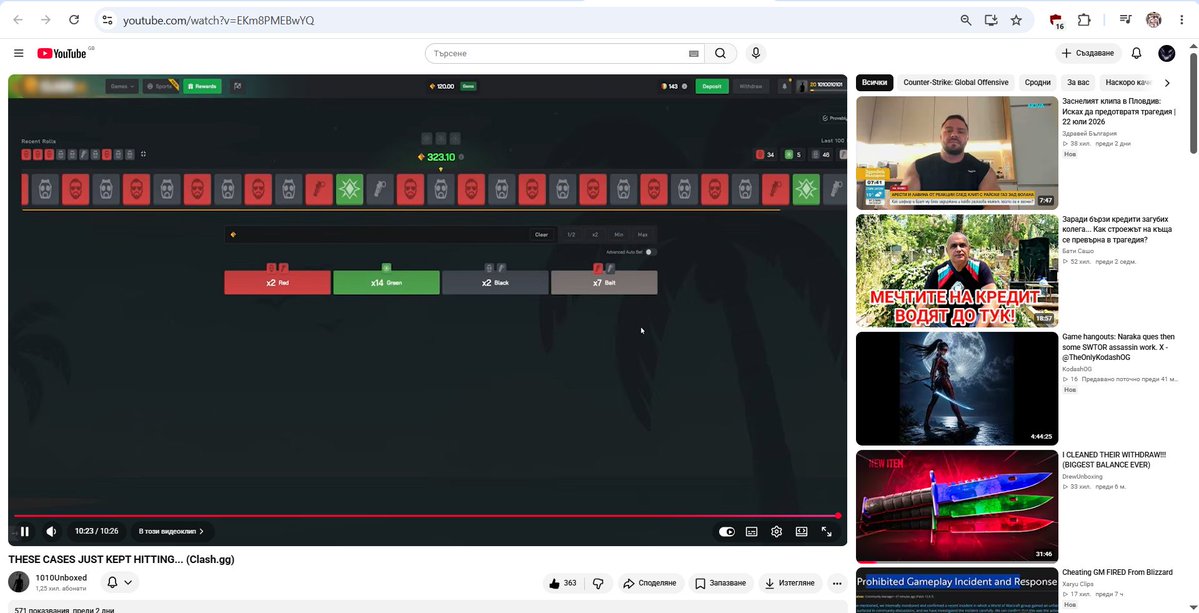The width and height of the screenshot is (1199, 613).
Task: Open the YouTube notifications bell
Action: (1136, 53)
